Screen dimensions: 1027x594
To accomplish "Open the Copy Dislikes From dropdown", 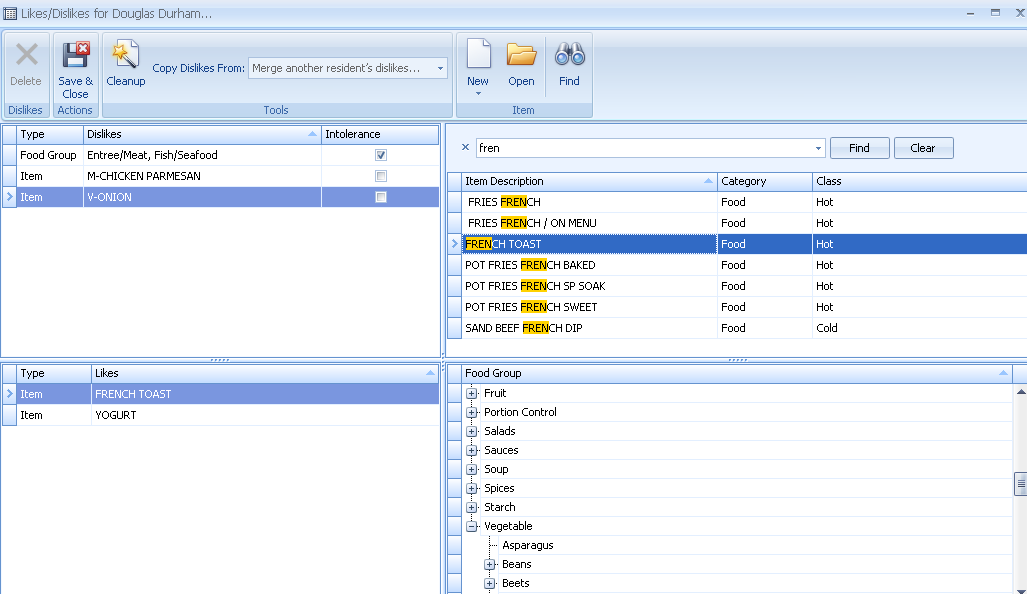I will (440, 68).
